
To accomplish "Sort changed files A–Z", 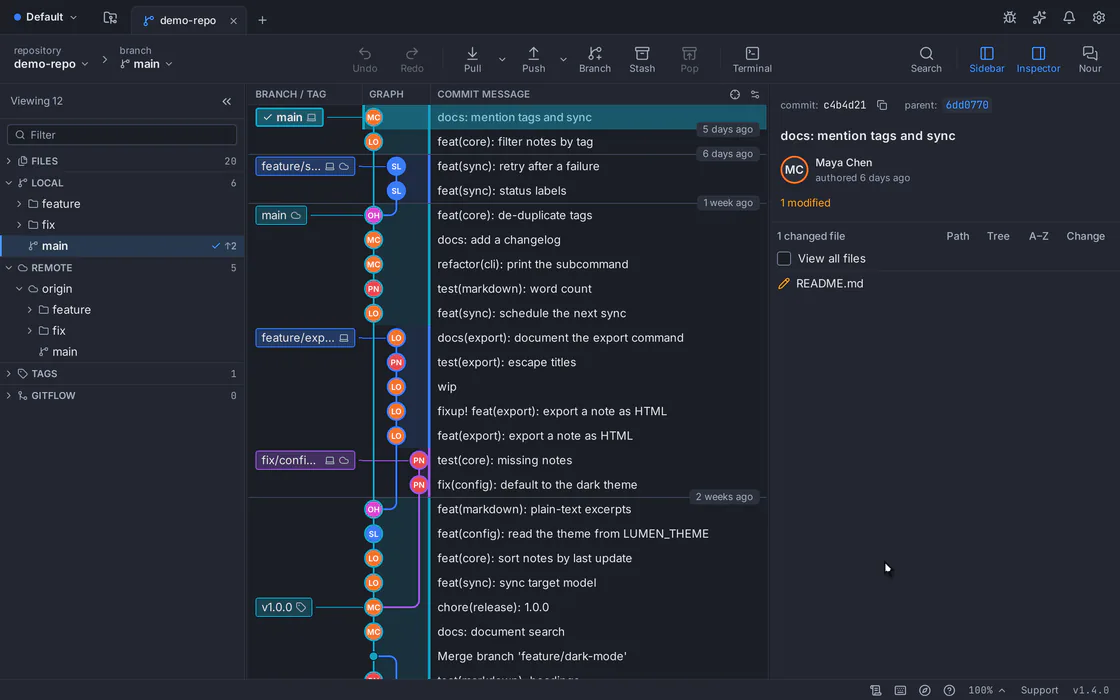I will (1038, 236).
